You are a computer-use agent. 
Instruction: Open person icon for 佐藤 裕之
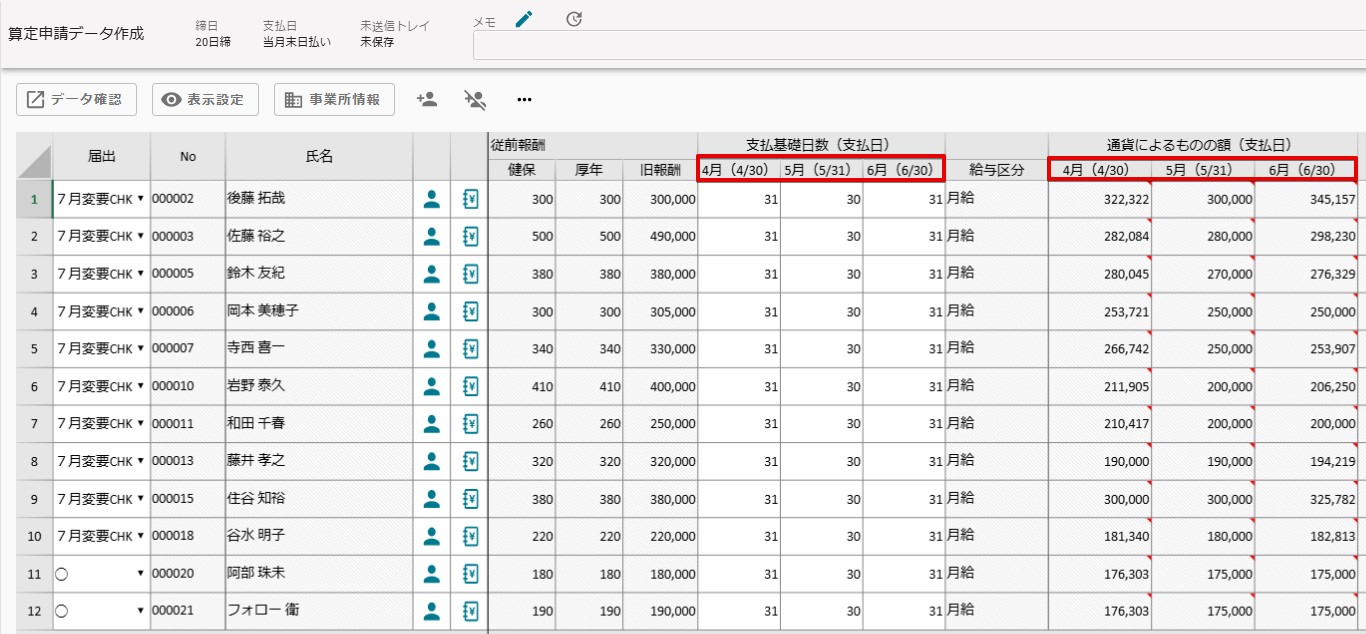[432, 237]
